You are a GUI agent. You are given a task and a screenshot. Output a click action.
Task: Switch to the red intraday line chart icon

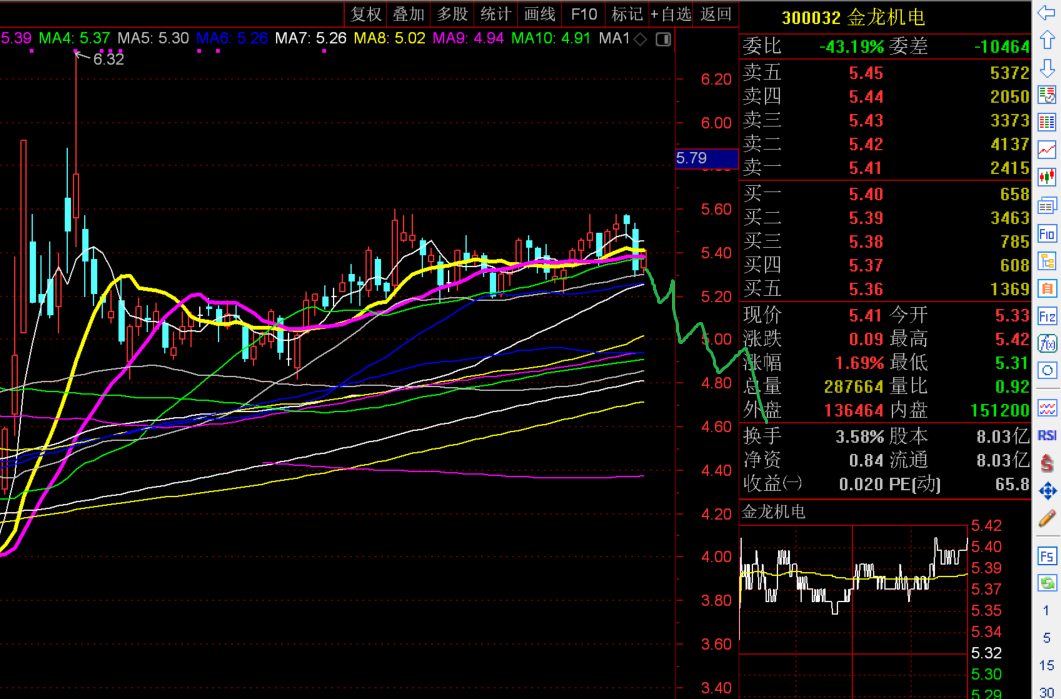pos(1047,150)
